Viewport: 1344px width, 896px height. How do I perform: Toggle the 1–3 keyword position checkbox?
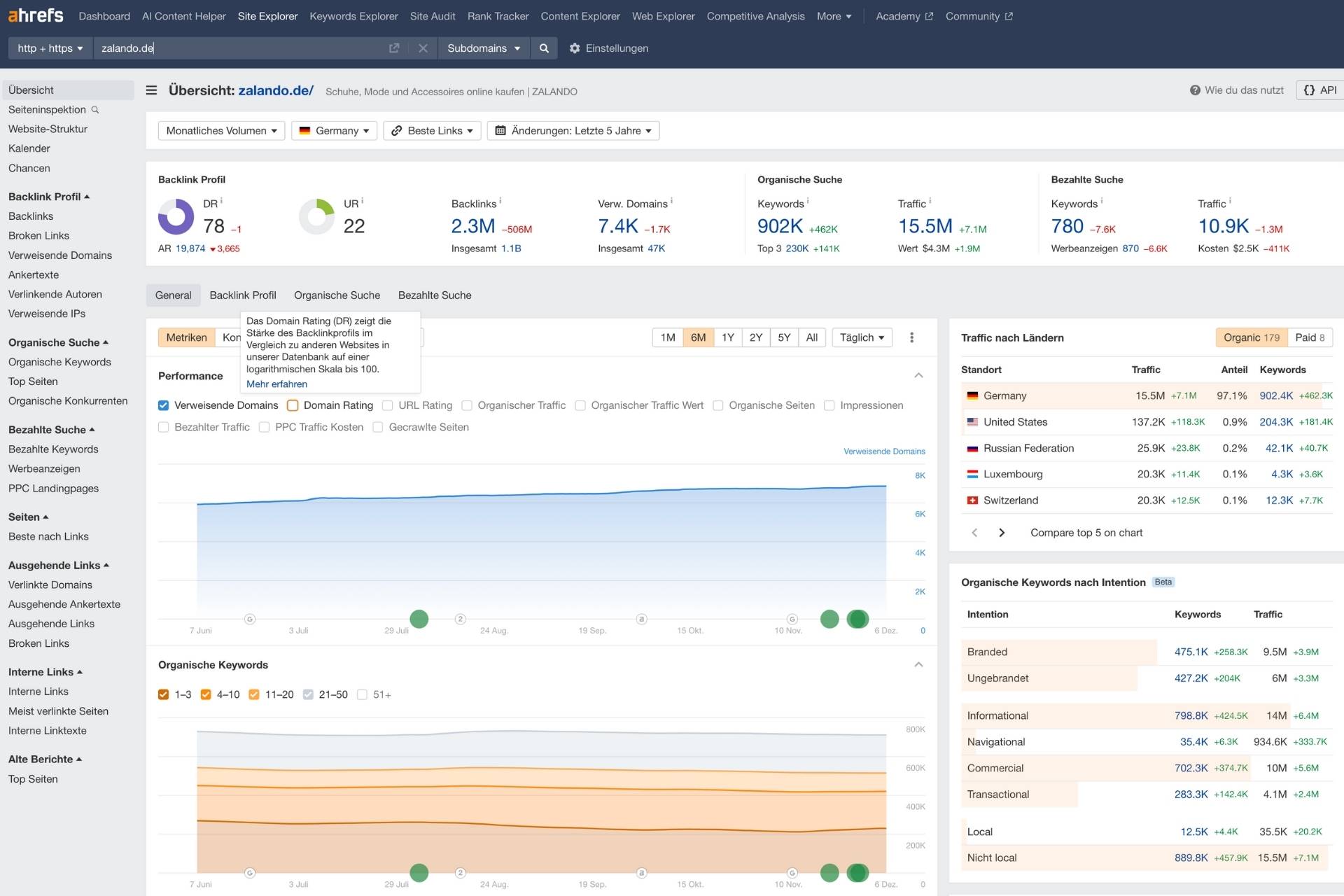(164, 694)
